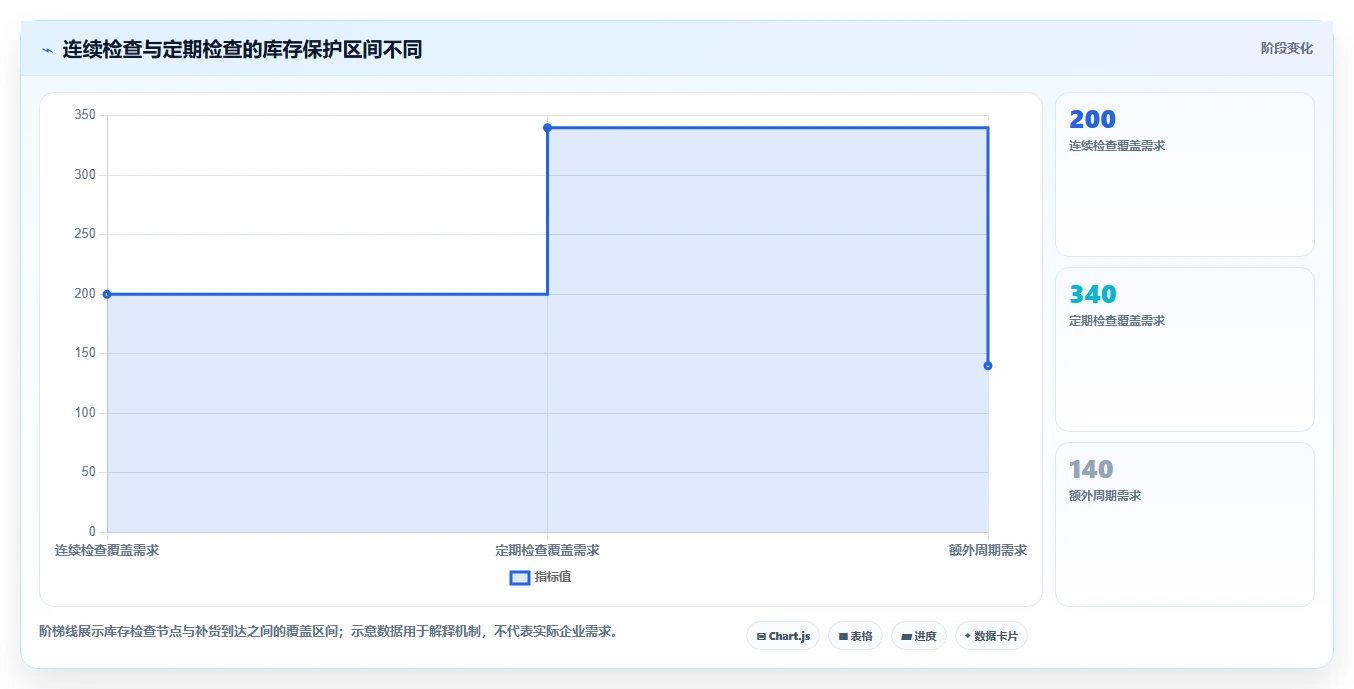Click card label 额外周期需求
Screen dimensions: 1354x689
tap(1105, 496)
